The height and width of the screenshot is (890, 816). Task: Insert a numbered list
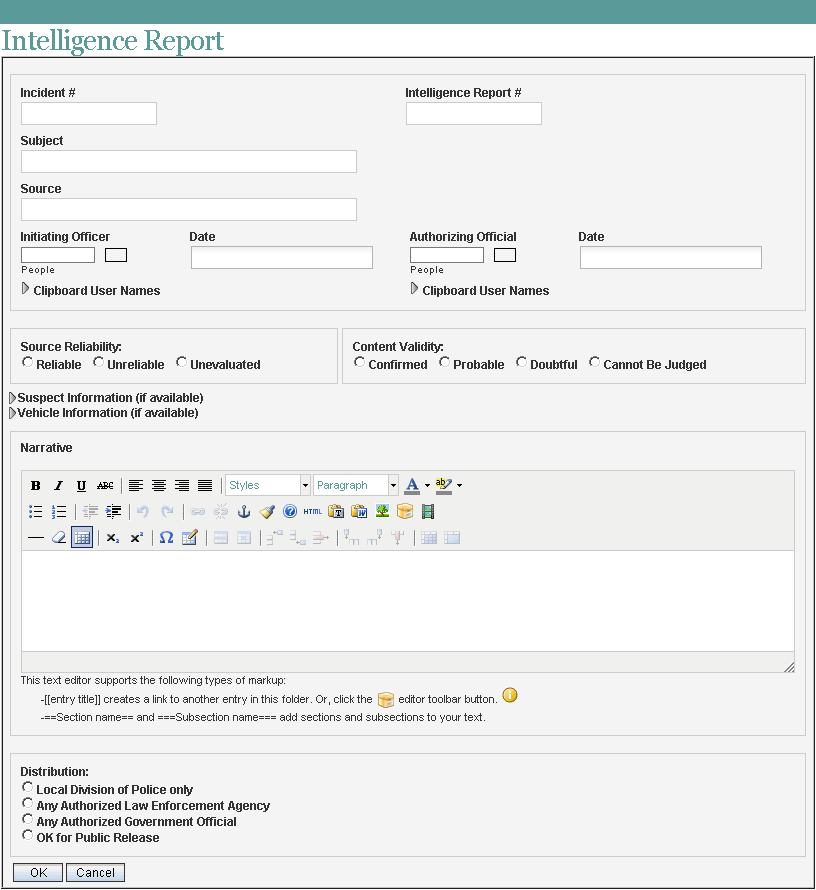[x=58, y=511]
